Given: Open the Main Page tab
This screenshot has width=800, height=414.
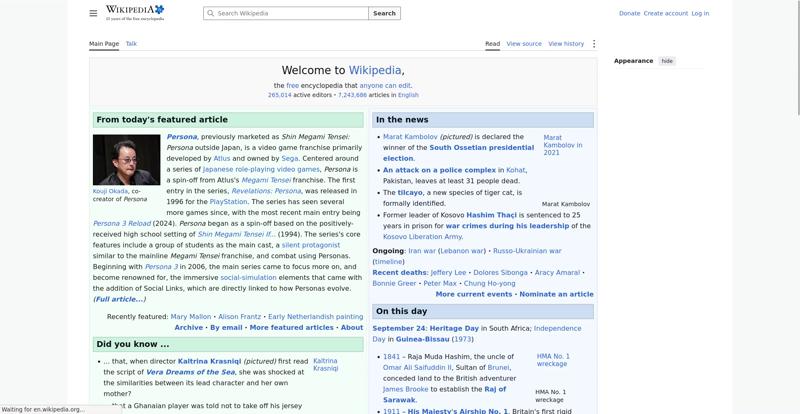Looking at the screenshot, I should 104,44.
